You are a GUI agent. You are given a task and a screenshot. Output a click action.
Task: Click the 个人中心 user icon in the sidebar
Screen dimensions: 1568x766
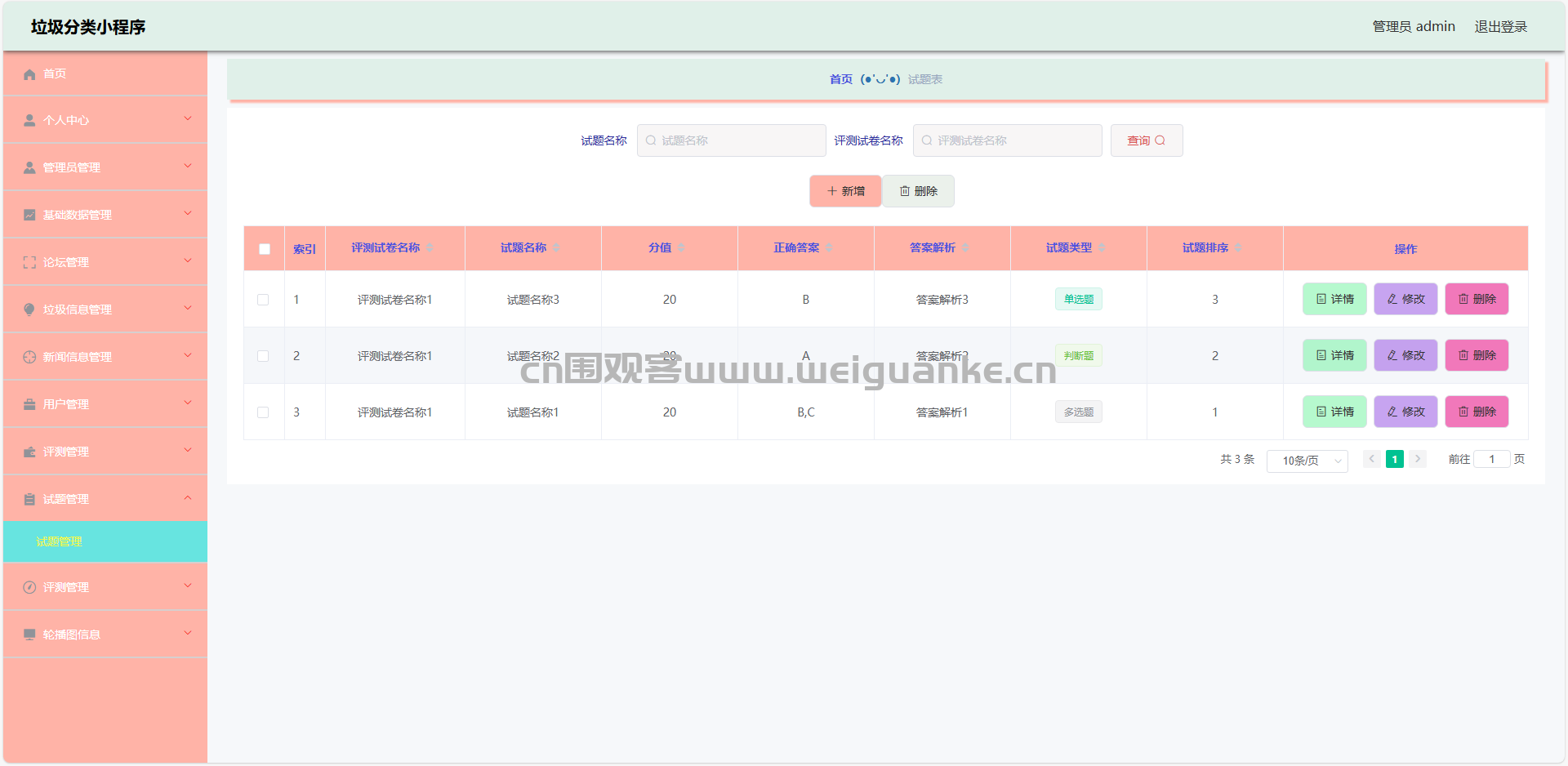pyautogui.click(x=29, y=121)
